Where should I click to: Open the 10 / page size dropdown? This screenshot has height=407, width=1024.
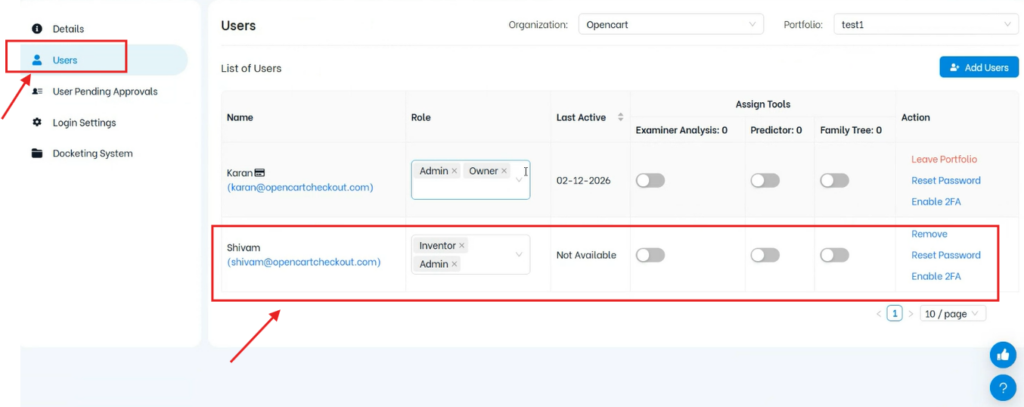tap(953, 313)
